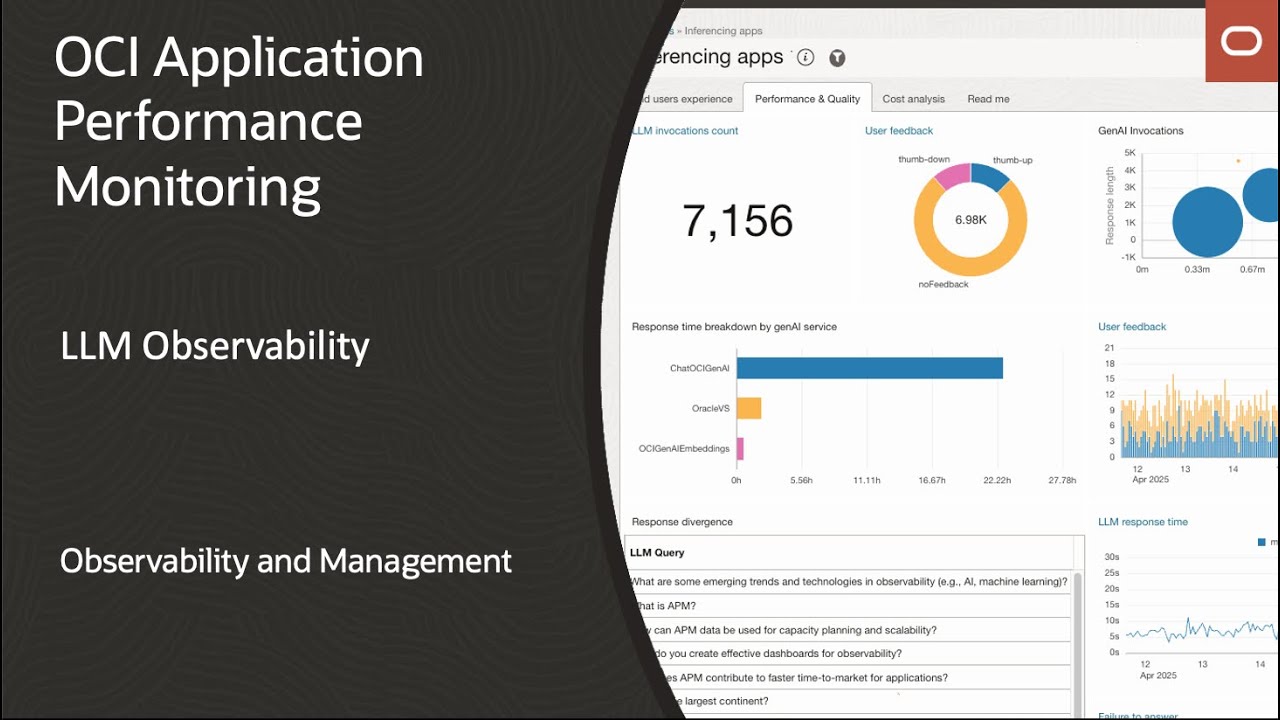Click the LLM response time line graph
The image size is (1280, 720).
click(x=1202, y=631)
